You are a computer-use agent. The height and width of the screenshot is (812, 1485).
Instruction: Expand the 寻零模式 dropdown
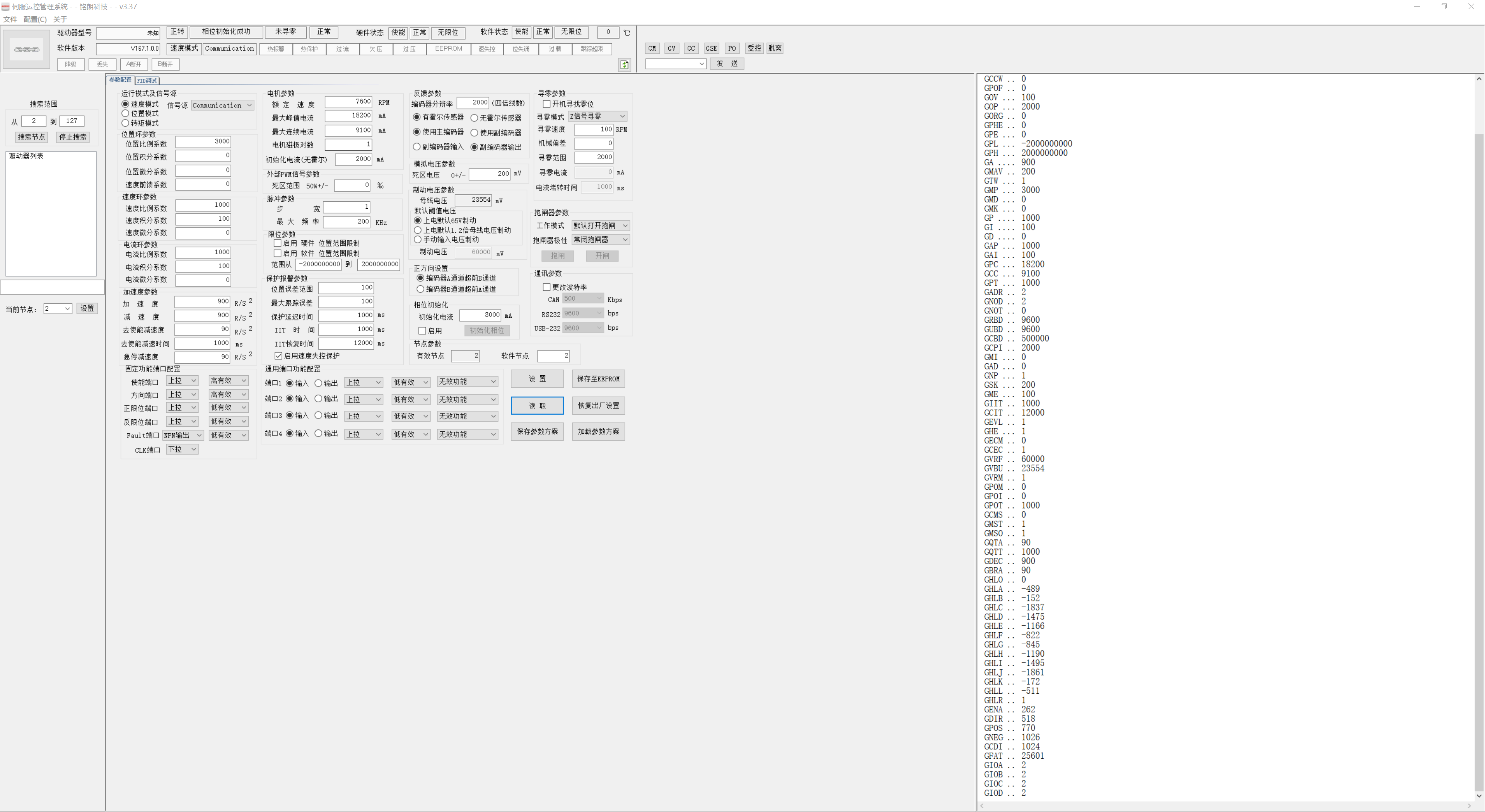coord(597,116)
